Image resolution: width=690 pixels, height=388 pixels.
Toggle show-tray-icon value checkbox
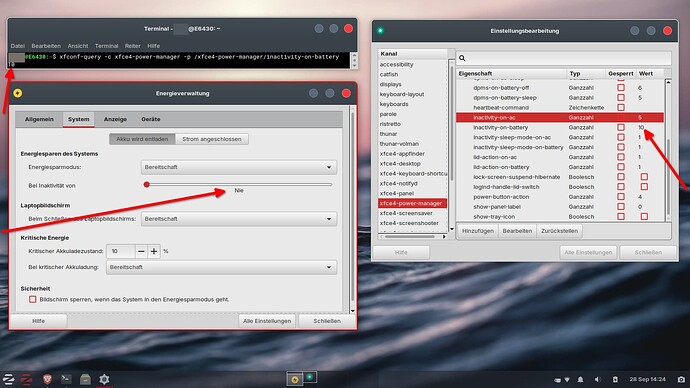(644, 216)
